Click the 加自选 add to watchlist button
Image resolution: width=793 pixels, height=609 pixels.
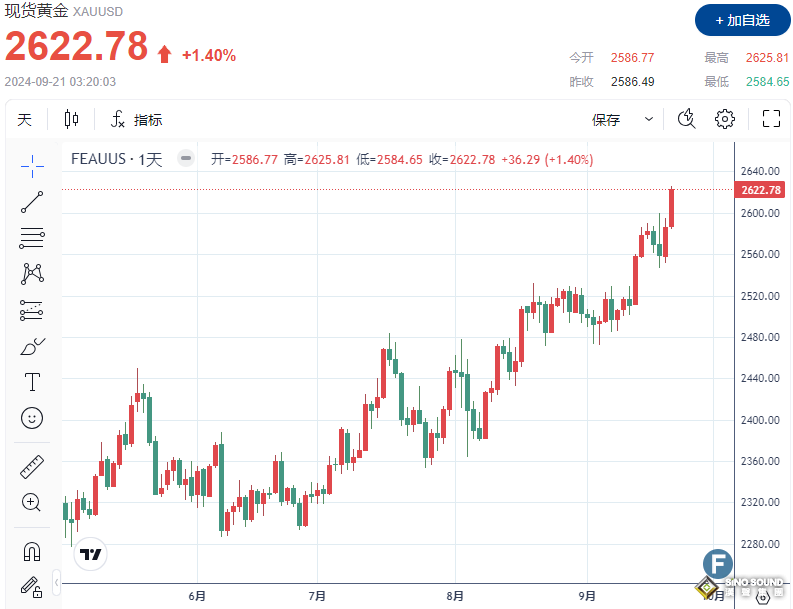click(x=741, y=20)
